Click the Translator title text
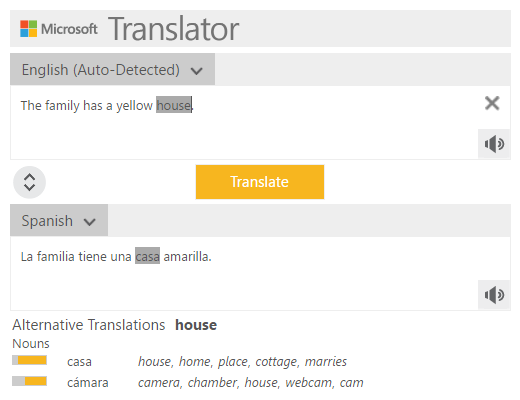The height and width of the screenshot is (400, 520). click(173, 29)
